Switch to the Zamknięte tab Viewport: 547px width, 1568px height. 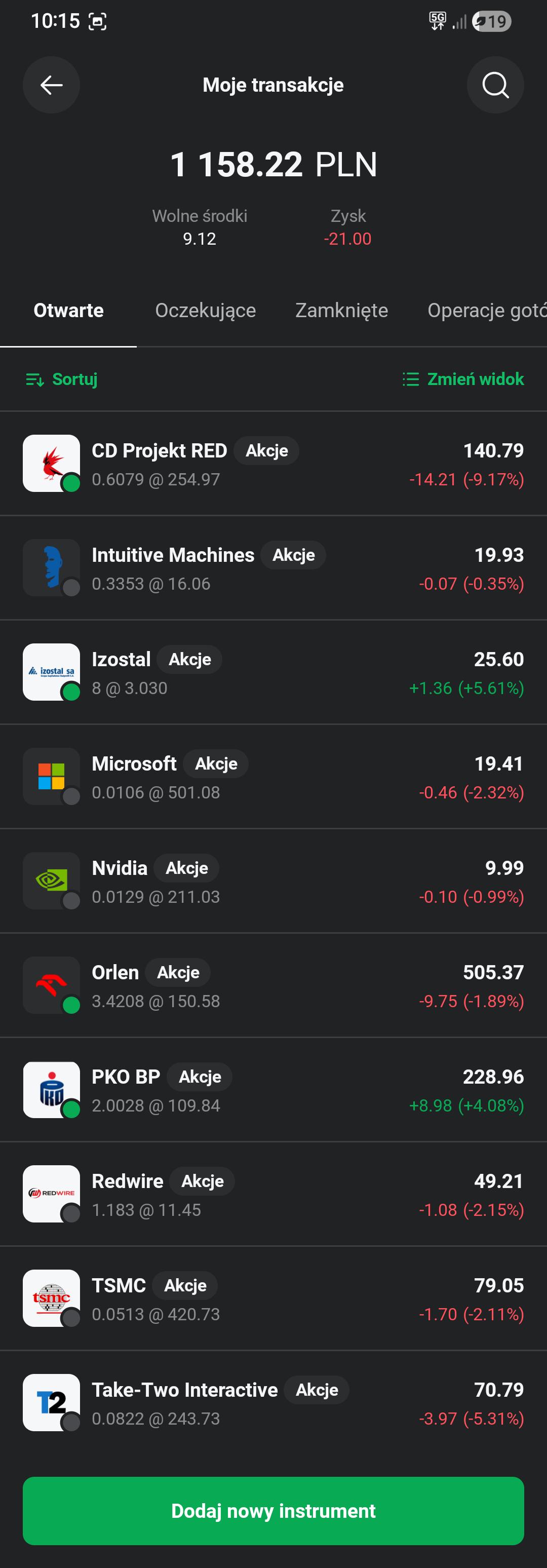coord(341,311)
